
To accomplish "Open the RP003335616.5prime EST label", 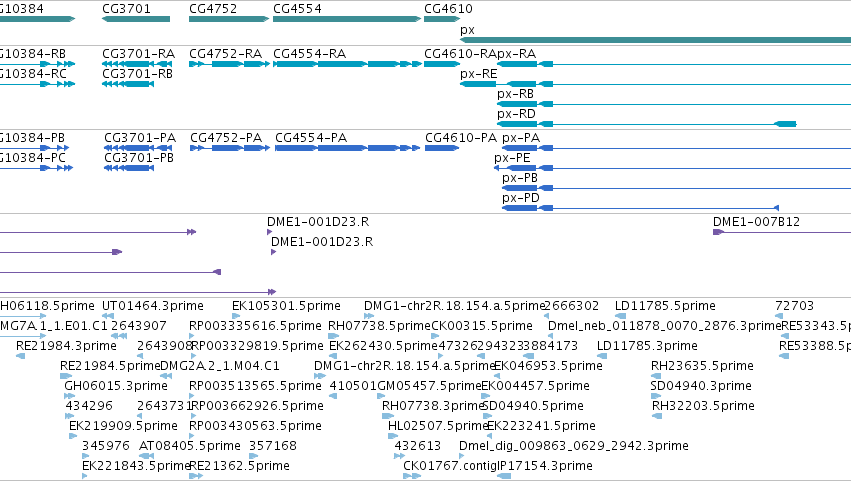I will point(255,326).
